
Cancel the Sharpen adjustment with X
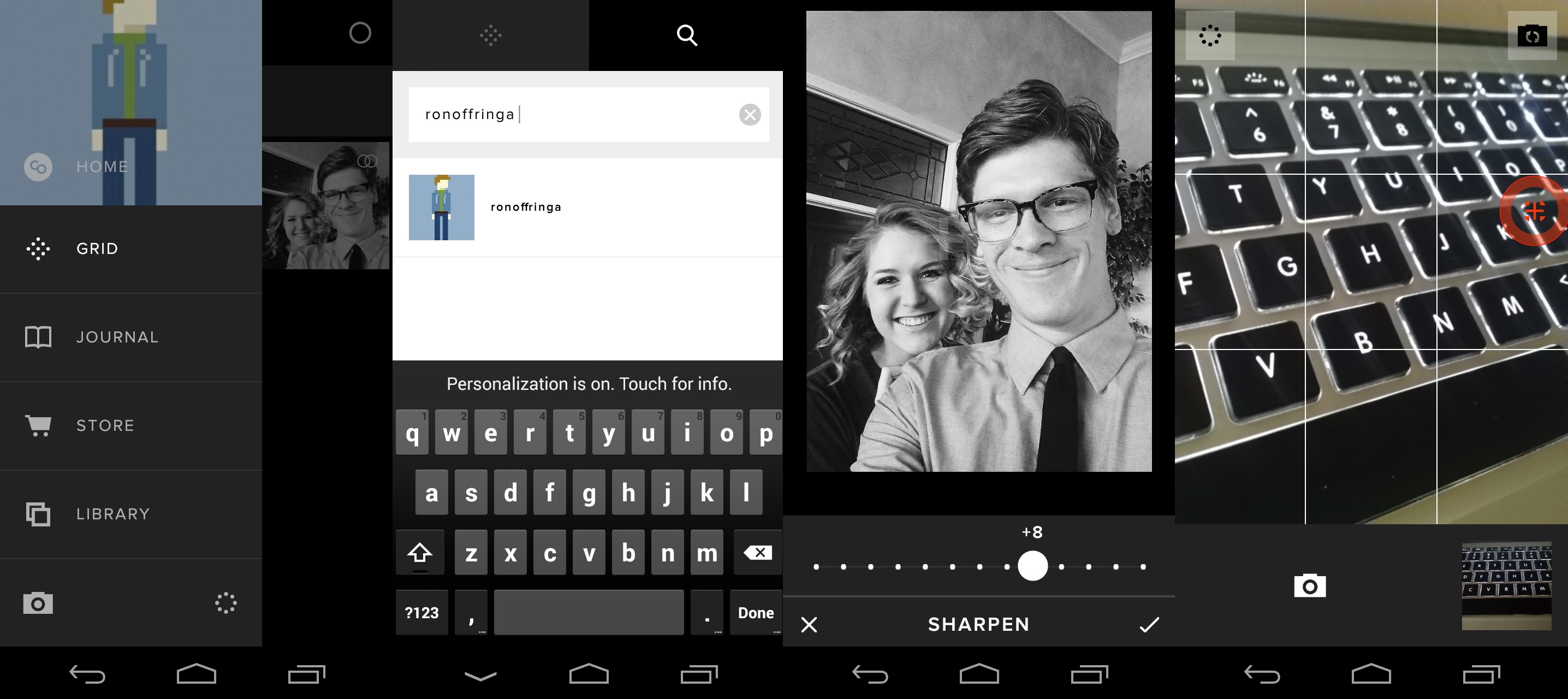pyautogui.click(x=809, y=625)
